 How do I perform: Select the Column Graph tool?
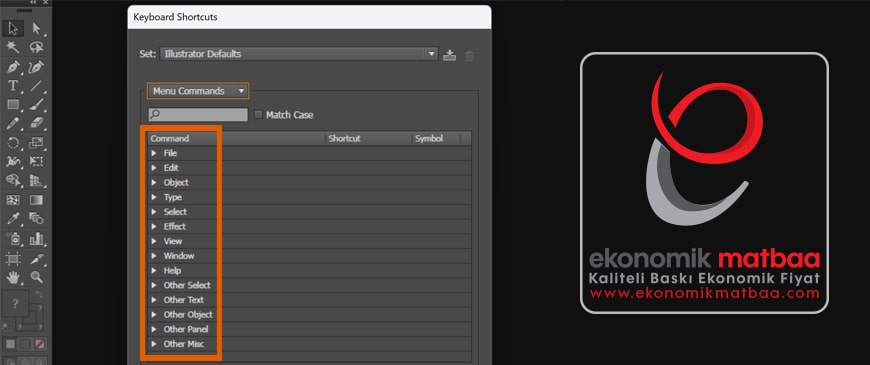tap(37, 239)
